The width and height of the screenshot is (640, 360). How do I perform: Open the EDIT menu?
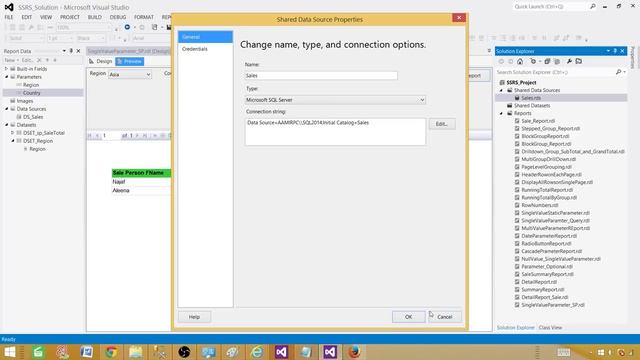[x=27, y=17]
